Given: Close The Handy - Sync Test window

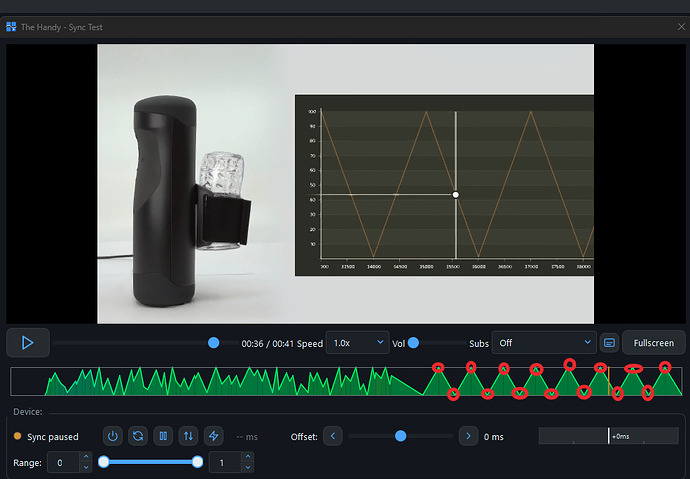Looking at the screenshot, I should point(681,27).
